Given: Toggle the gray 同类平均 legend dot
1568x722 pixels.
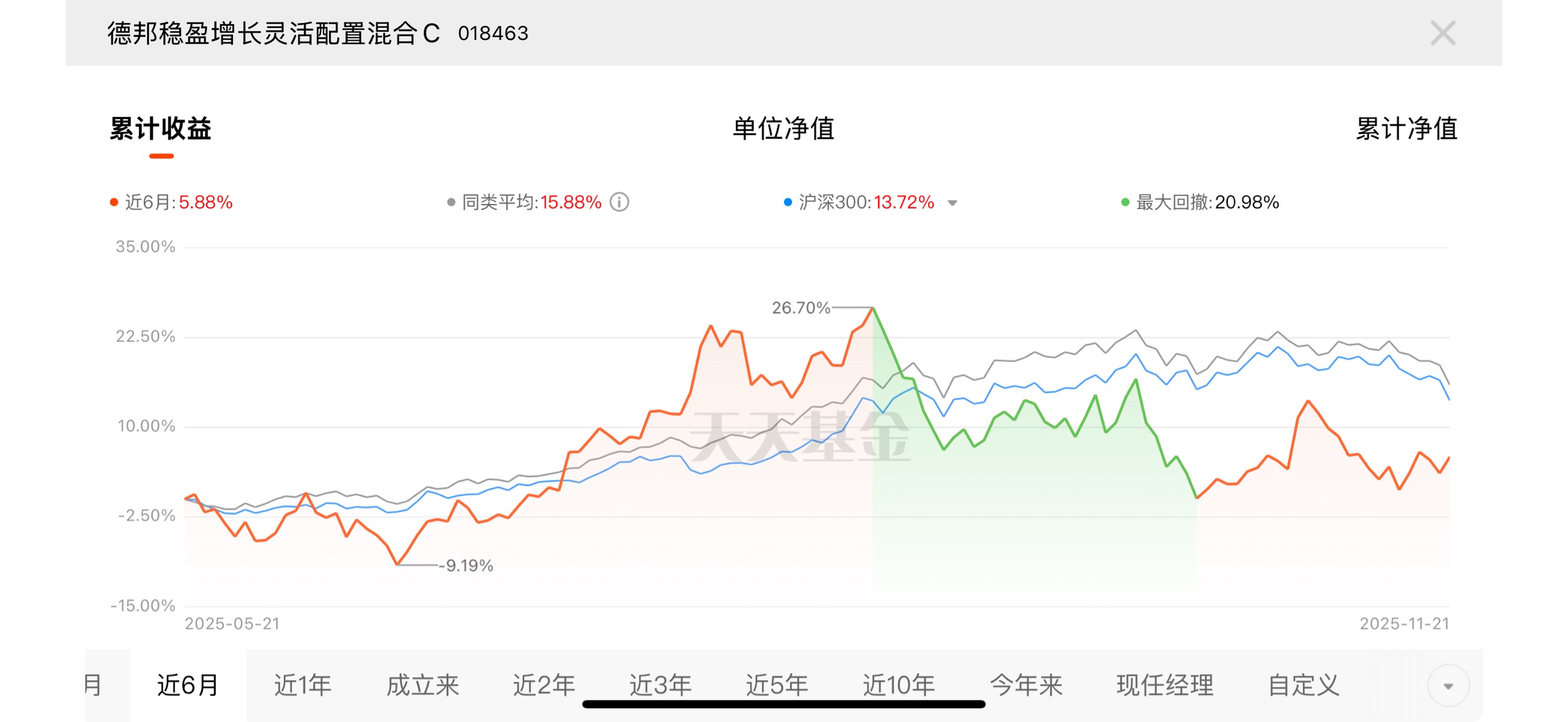Looking at the screenshot, I should tap(451, 202).
